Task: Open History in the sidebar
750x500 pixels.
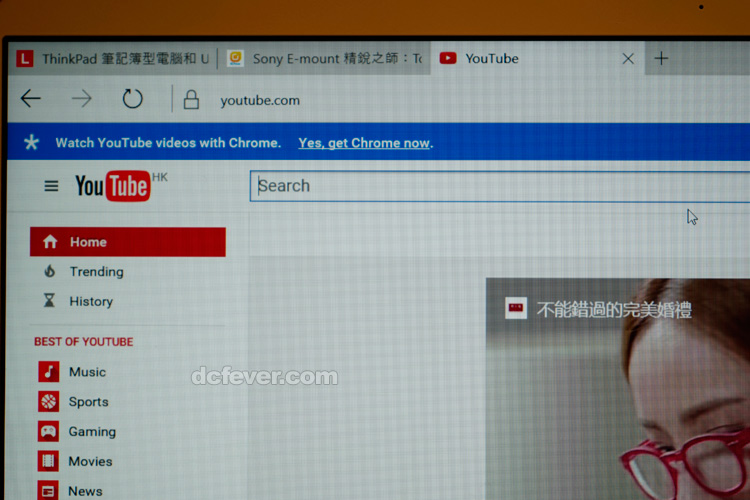Action: pyautogui.click(x=91, y=301)
